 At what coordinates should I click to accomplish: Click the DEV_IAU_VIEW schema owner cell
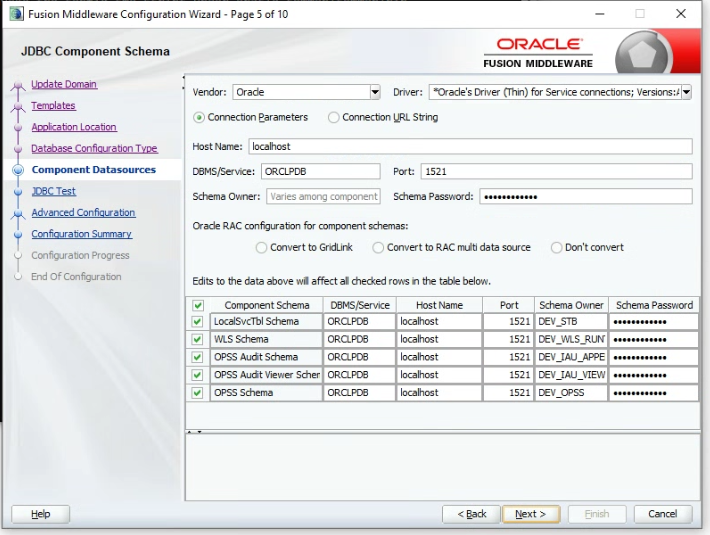[571, 375]
